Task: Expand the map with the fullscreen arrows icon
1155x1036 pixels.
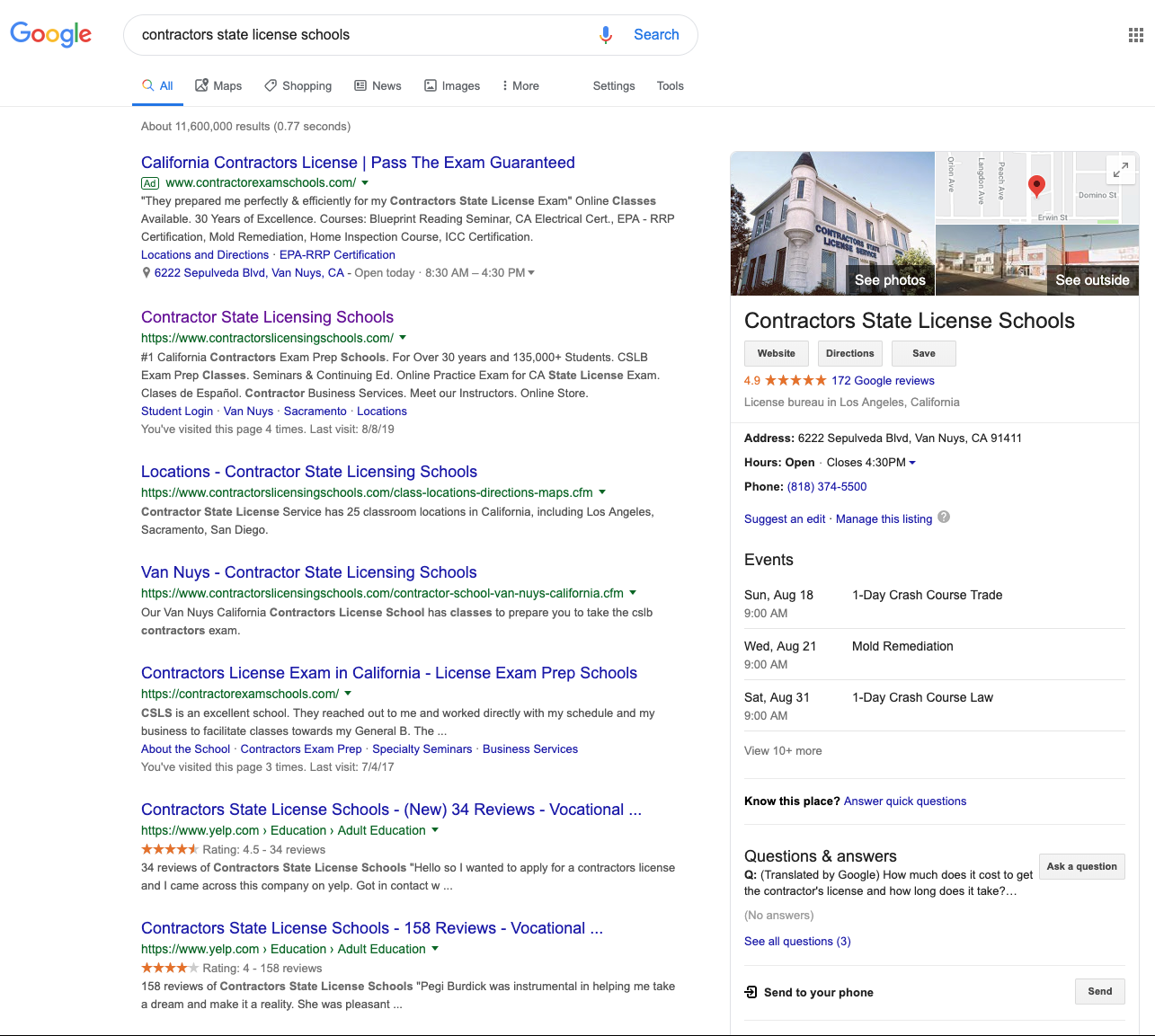Action: click(1120, 169)
